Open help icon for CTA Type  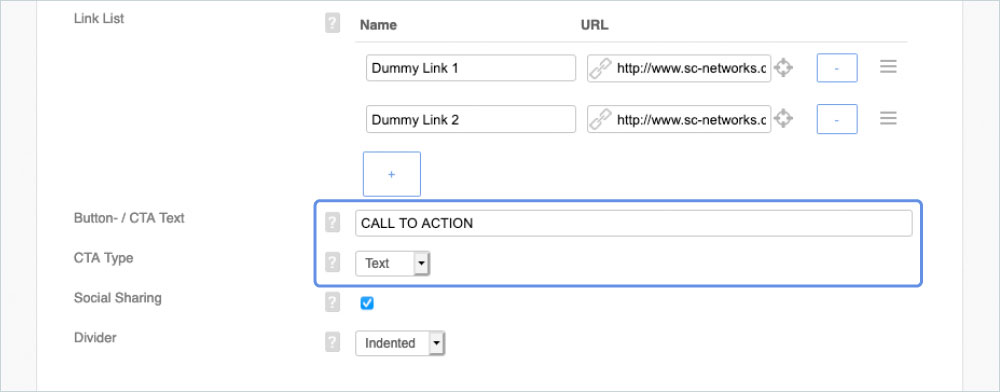(332, 263)
